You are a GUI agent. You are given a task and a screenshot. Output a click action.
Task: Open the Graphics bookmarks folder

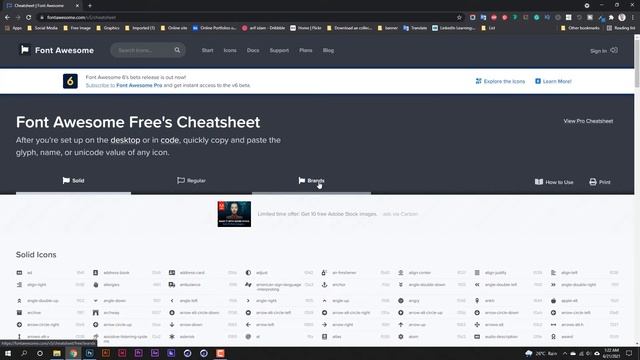[108, 28]
